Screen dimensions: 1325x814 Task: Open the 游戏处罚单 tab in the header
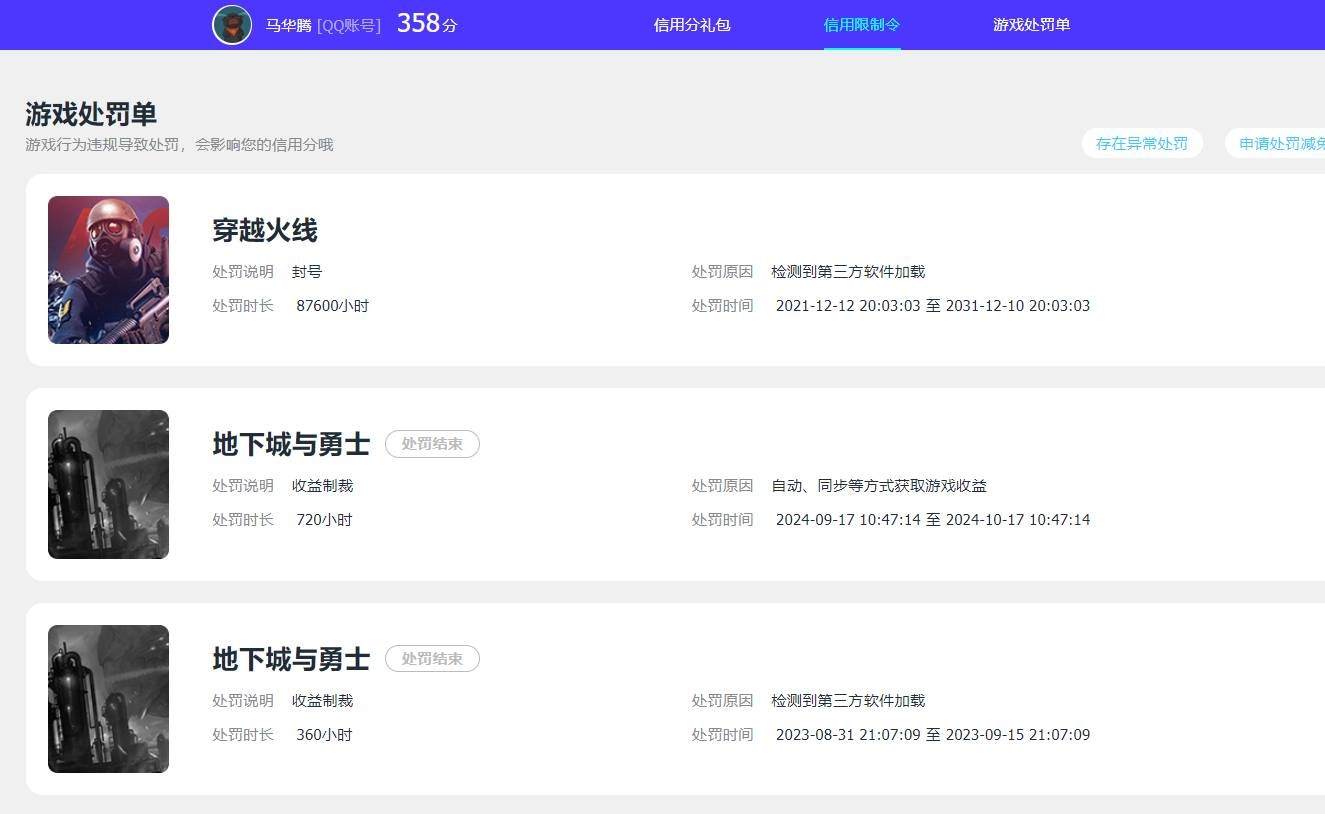click(1032, 25)
